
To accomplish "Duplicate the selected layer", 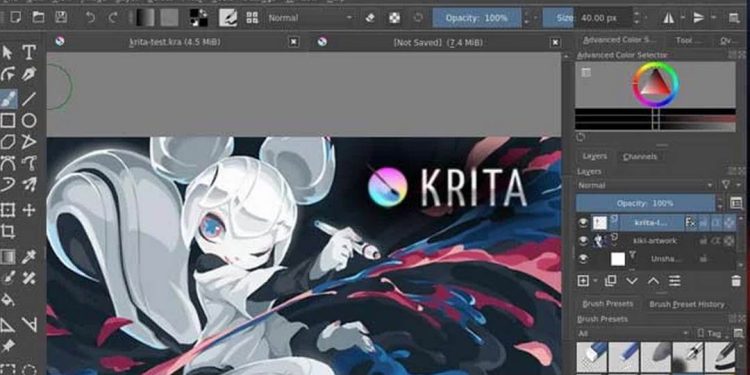I will coord(610,281).
